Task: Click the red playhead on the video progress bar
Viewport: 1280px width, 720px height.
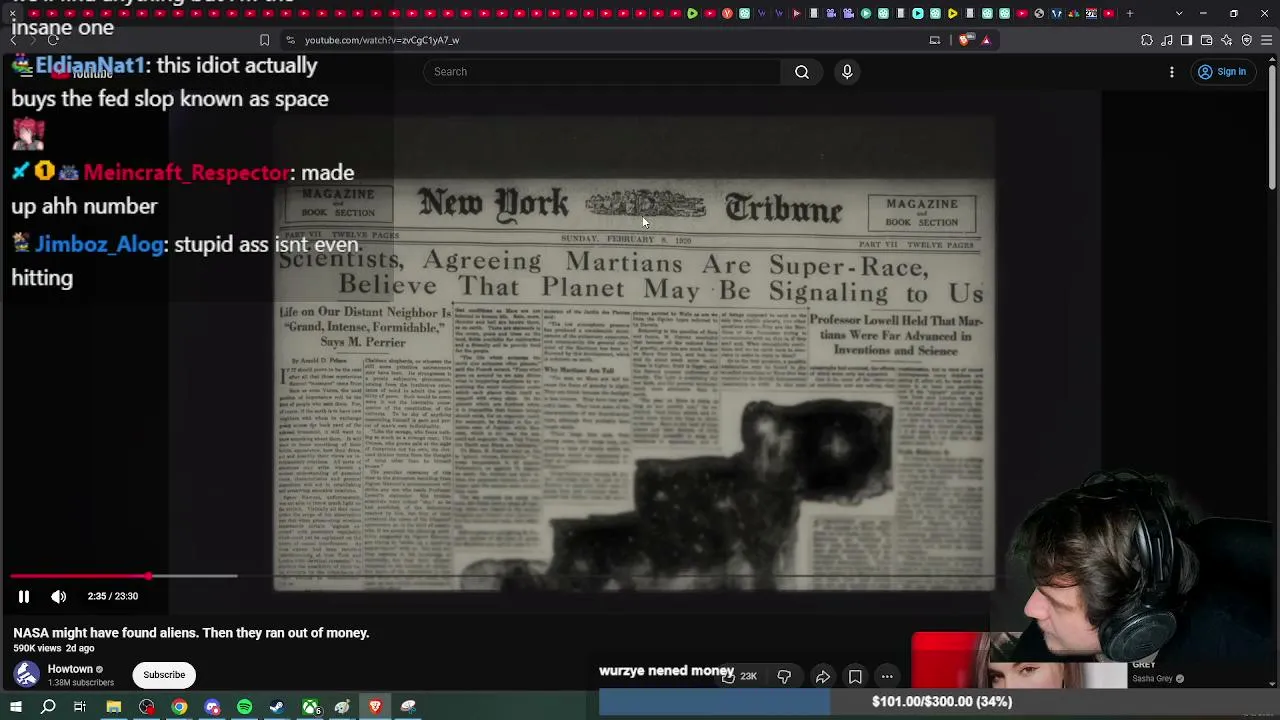Action: [148, 576]
